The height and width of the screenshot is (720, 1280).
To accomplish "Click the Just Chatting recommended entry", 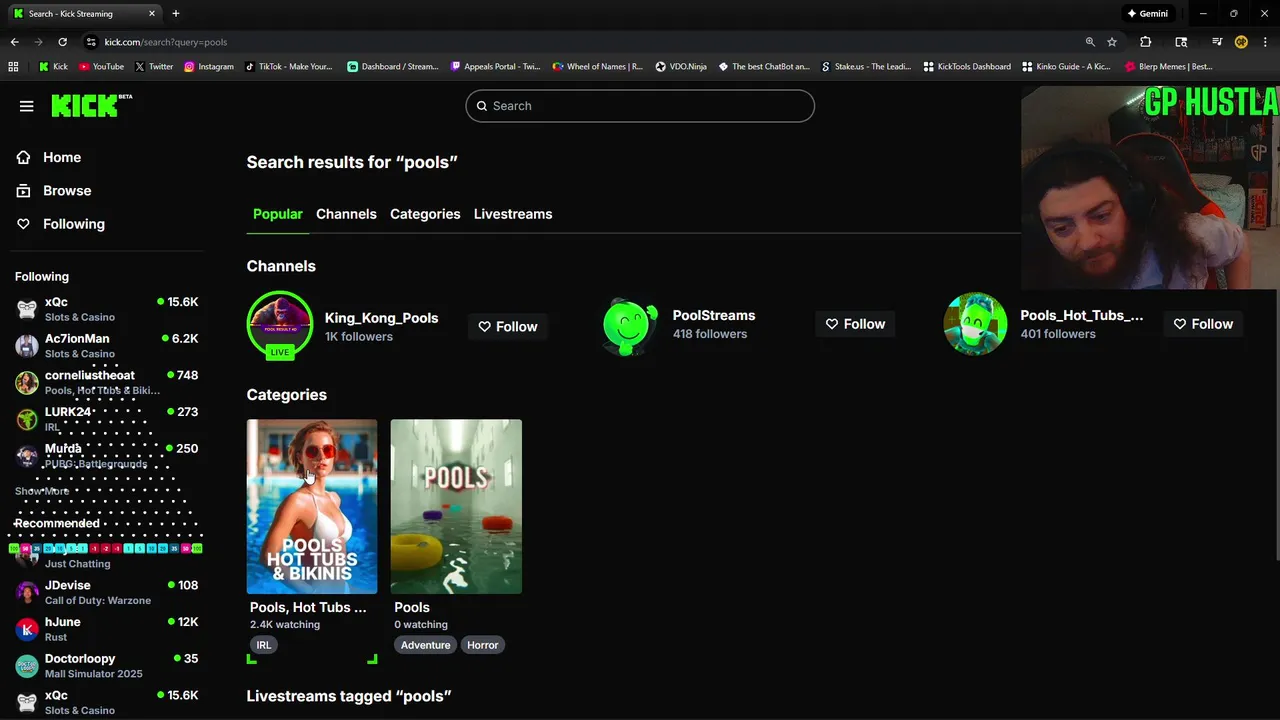I will coord(107,557).
